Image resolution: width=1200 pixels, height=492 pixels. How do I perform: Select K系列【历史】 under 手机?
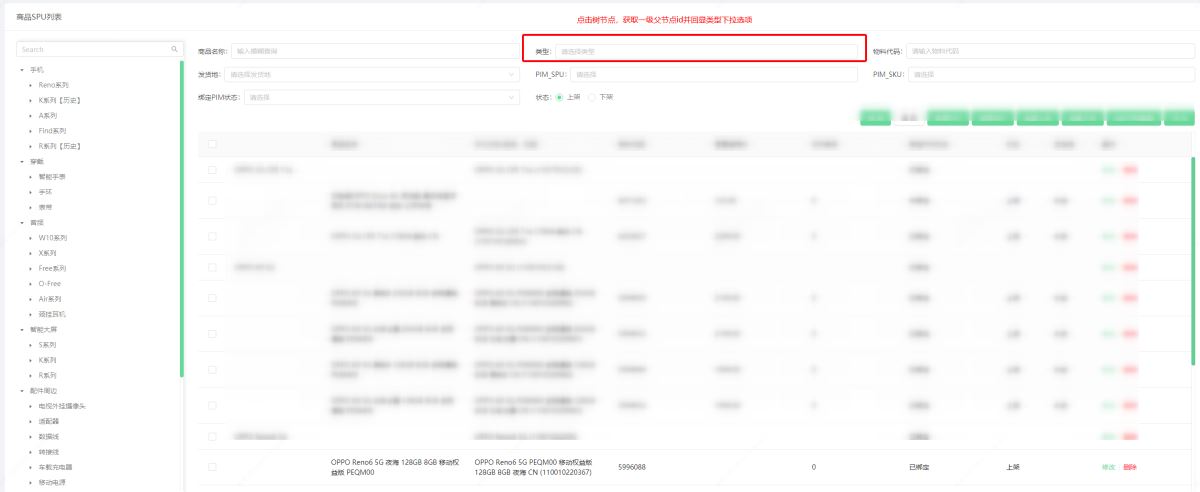(59, 100)
